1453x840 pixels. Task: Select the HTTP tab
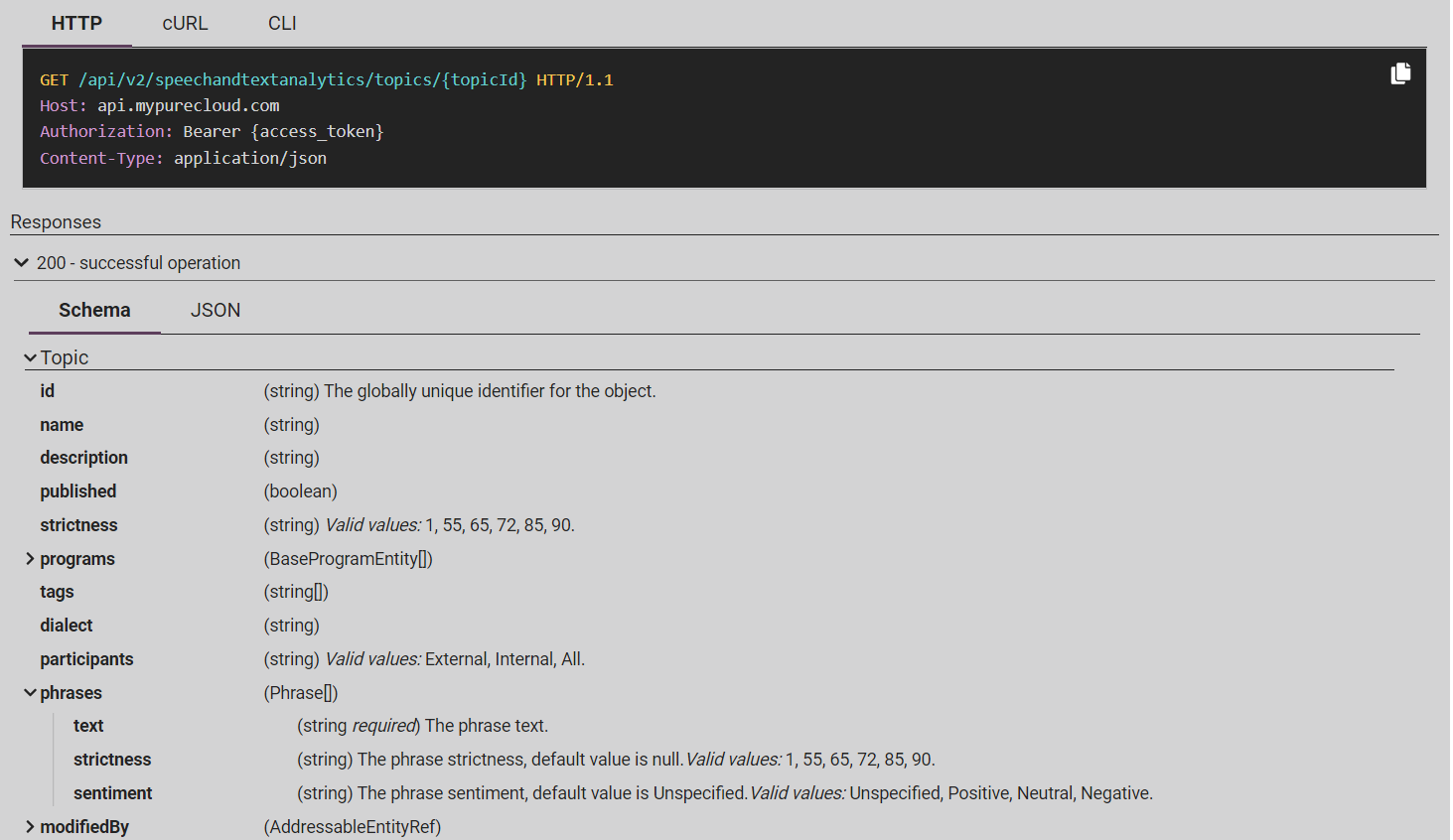click(x=76, y=24)
